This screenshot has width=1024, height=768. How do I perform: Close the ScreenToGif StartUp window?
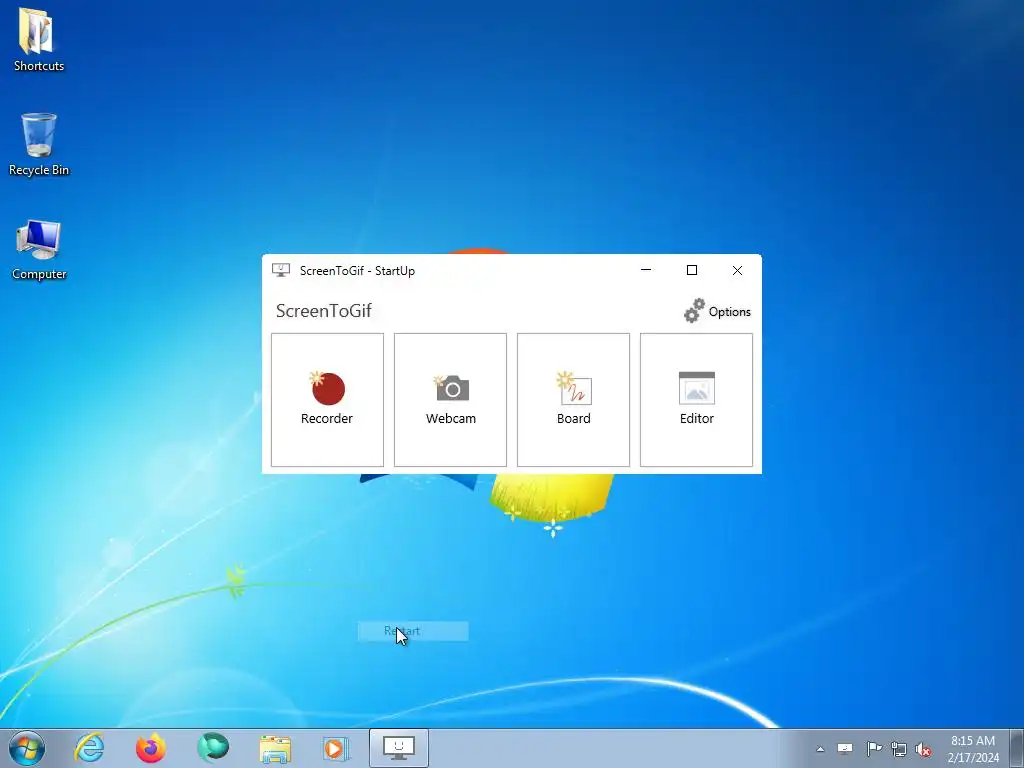point(737,270)
